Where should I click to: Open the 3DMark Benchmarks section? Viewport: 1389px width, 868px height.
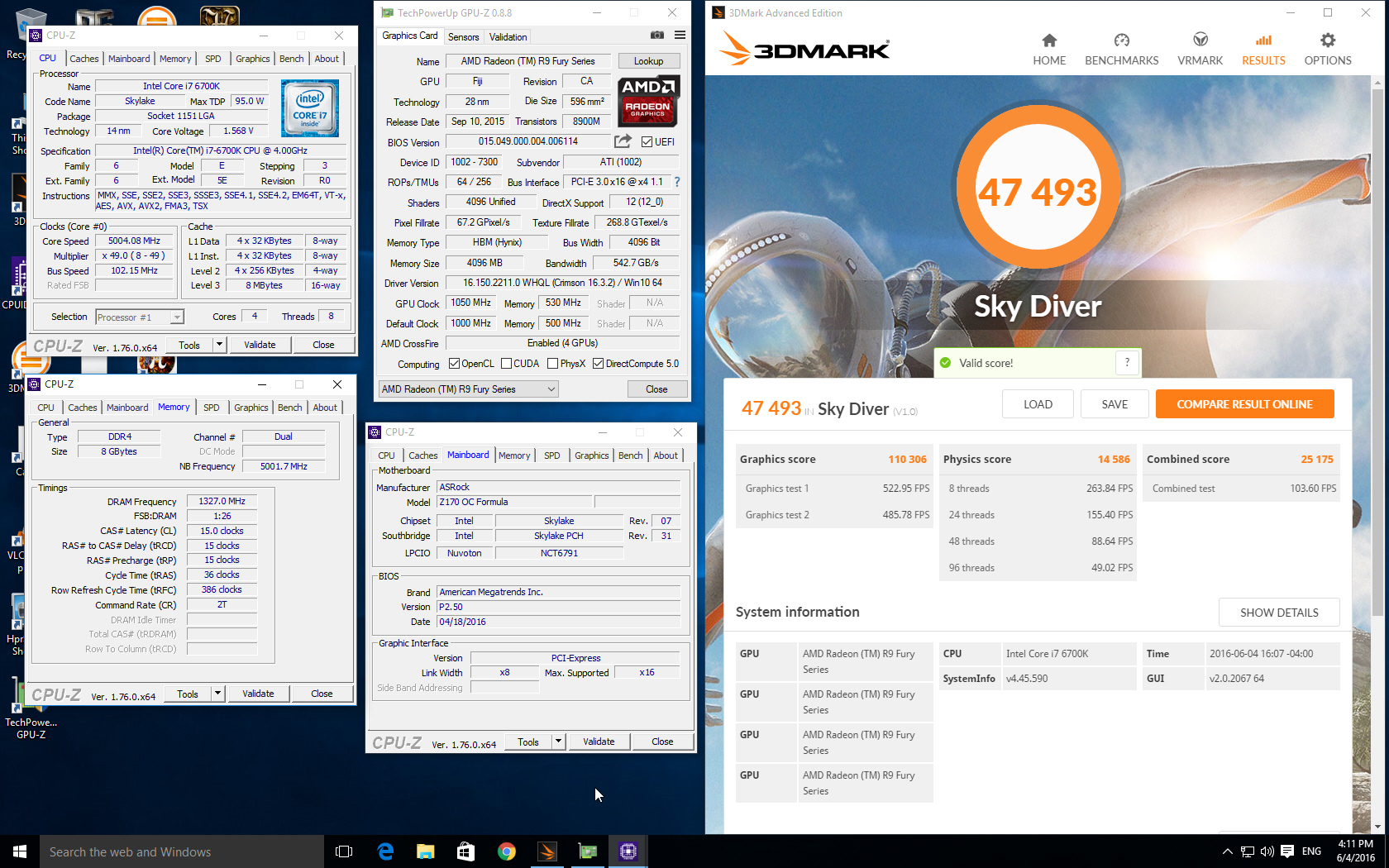point(1121,50)
